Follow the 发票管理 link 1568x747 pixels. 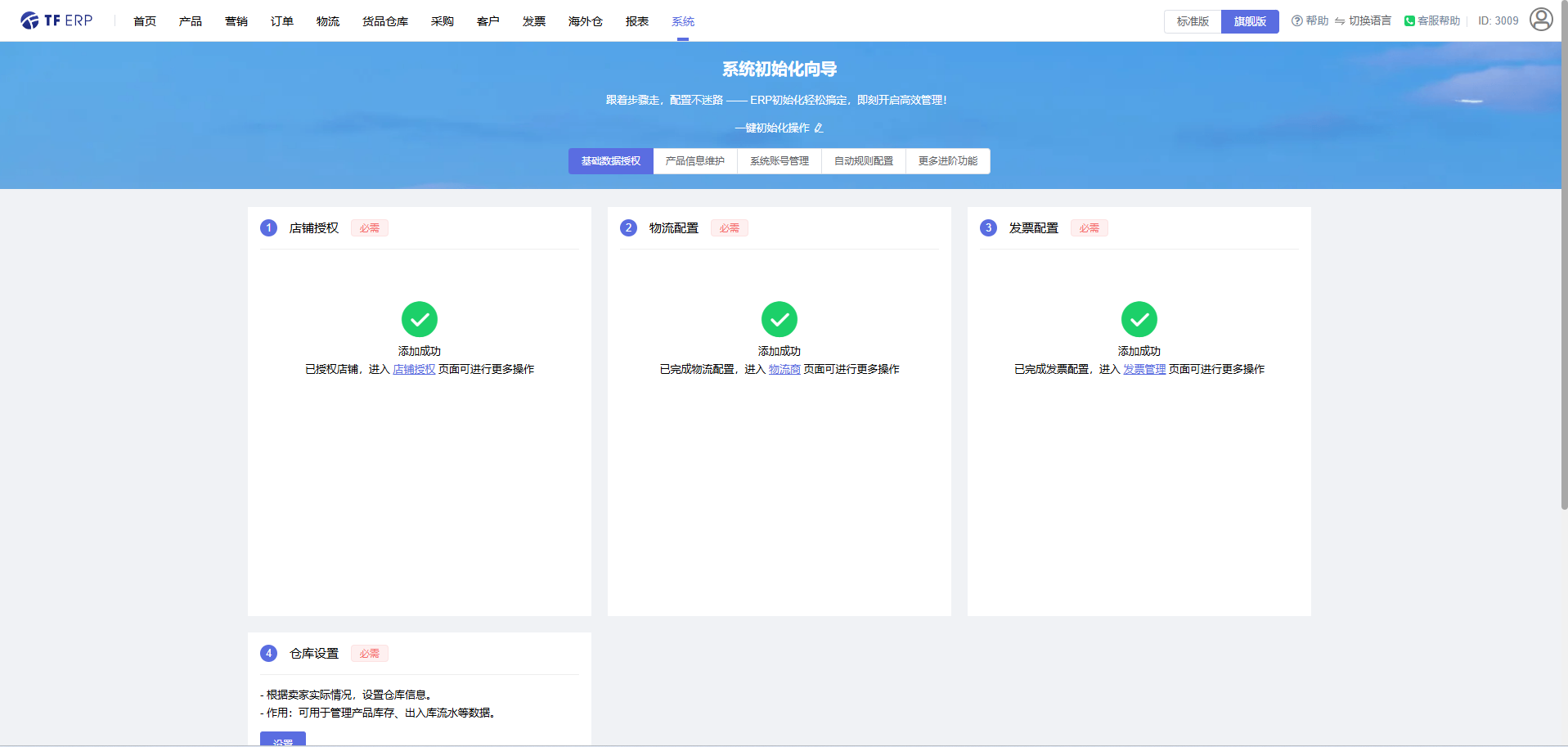tap(1143, 369)
